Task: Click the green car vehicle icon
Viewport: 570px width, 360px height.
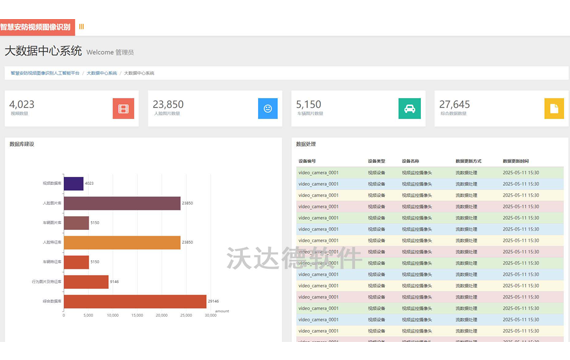Action: pyautogui.click(x=410, y=108)
